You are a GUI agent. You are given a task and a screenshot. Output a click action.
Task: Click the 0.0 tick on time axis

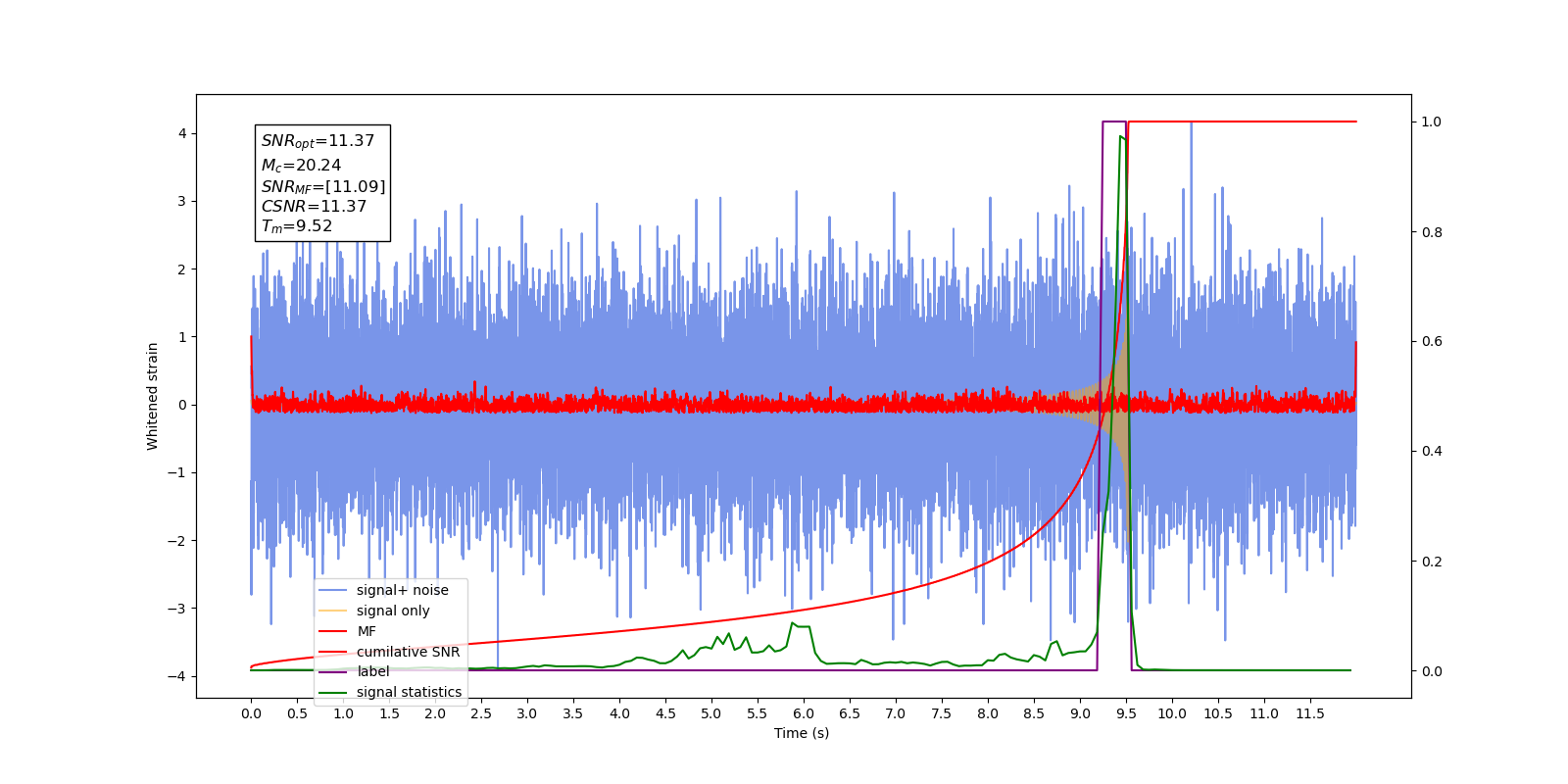coord(251,713)
